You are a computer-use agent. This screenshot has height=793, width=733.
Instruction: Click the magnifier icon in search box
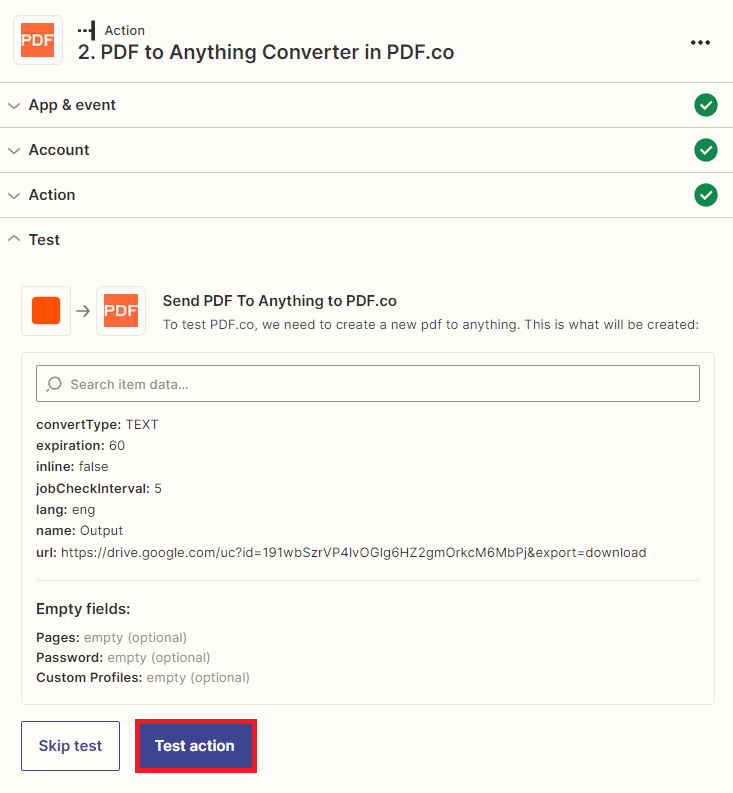54,384
